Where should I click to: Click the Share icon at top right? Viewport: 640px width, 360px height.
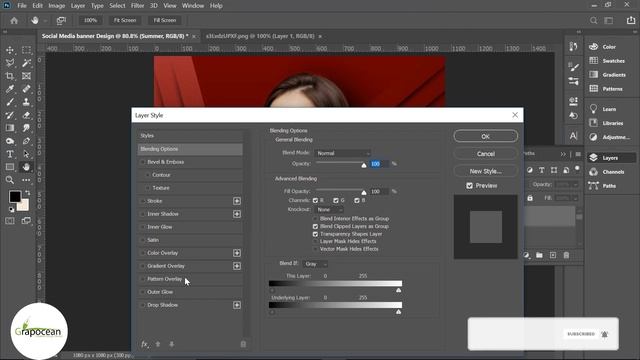pyautogui.click(x=631, y=20)
